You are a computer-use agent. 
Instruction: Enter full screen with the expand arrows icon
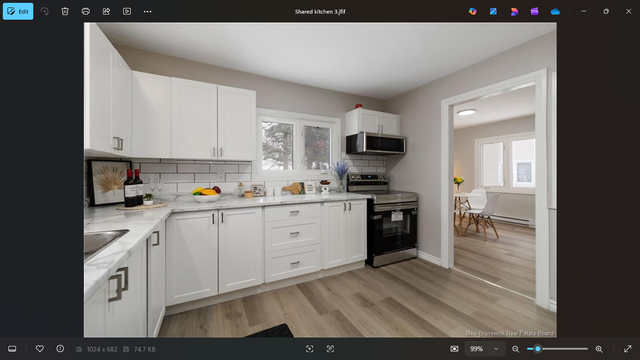coord(628,349)
